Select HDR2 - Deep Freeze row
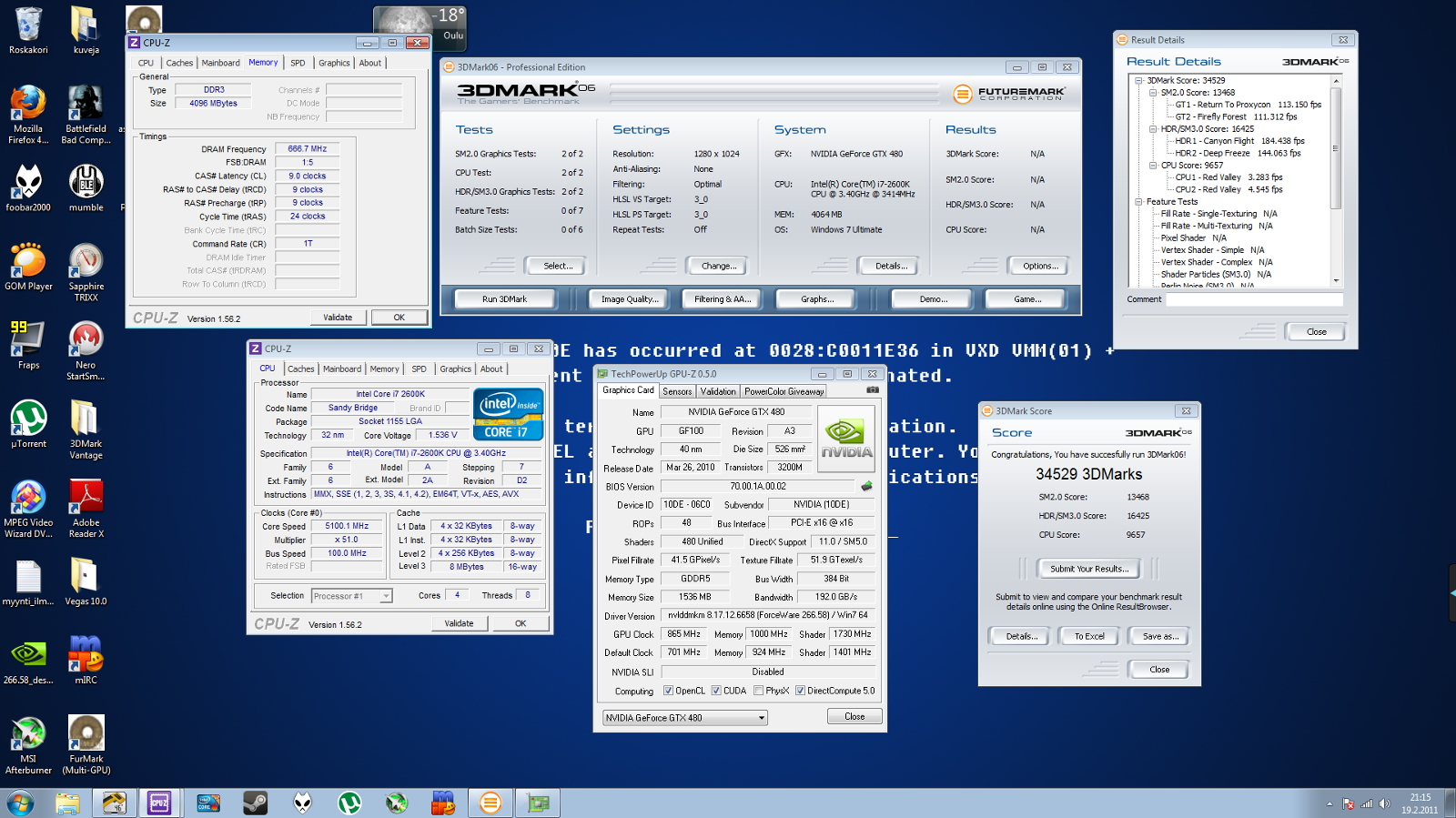 pyautogui.click(x=1238, y=153)
